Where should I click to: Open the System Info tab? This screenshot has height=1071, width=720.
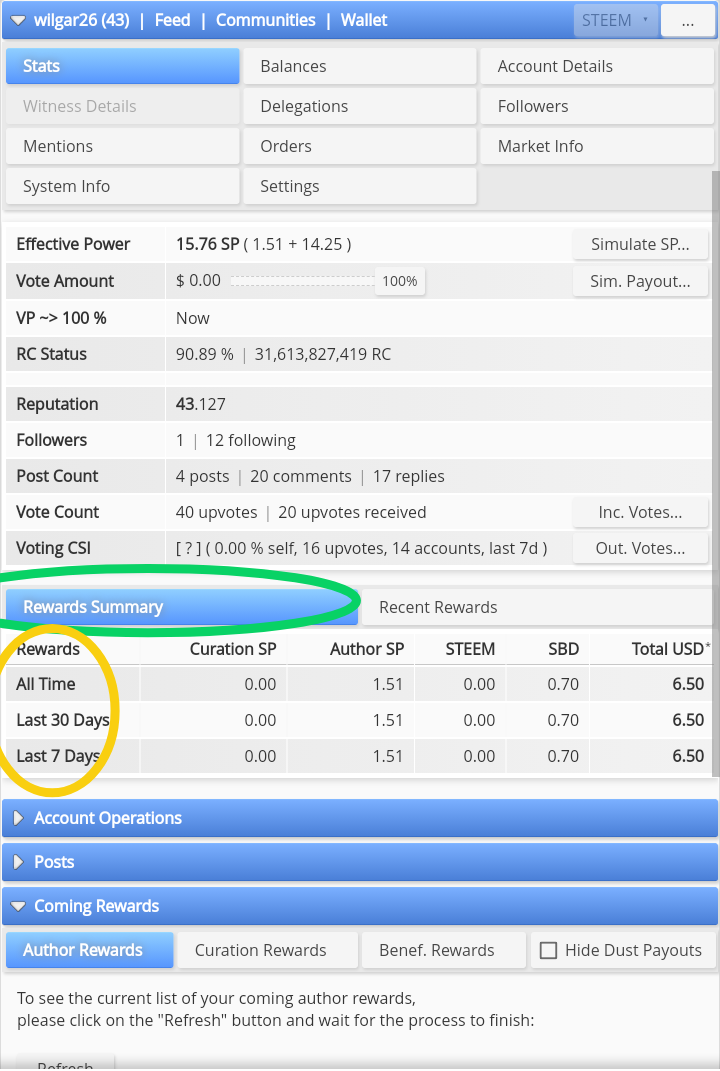tap(123, 186)
